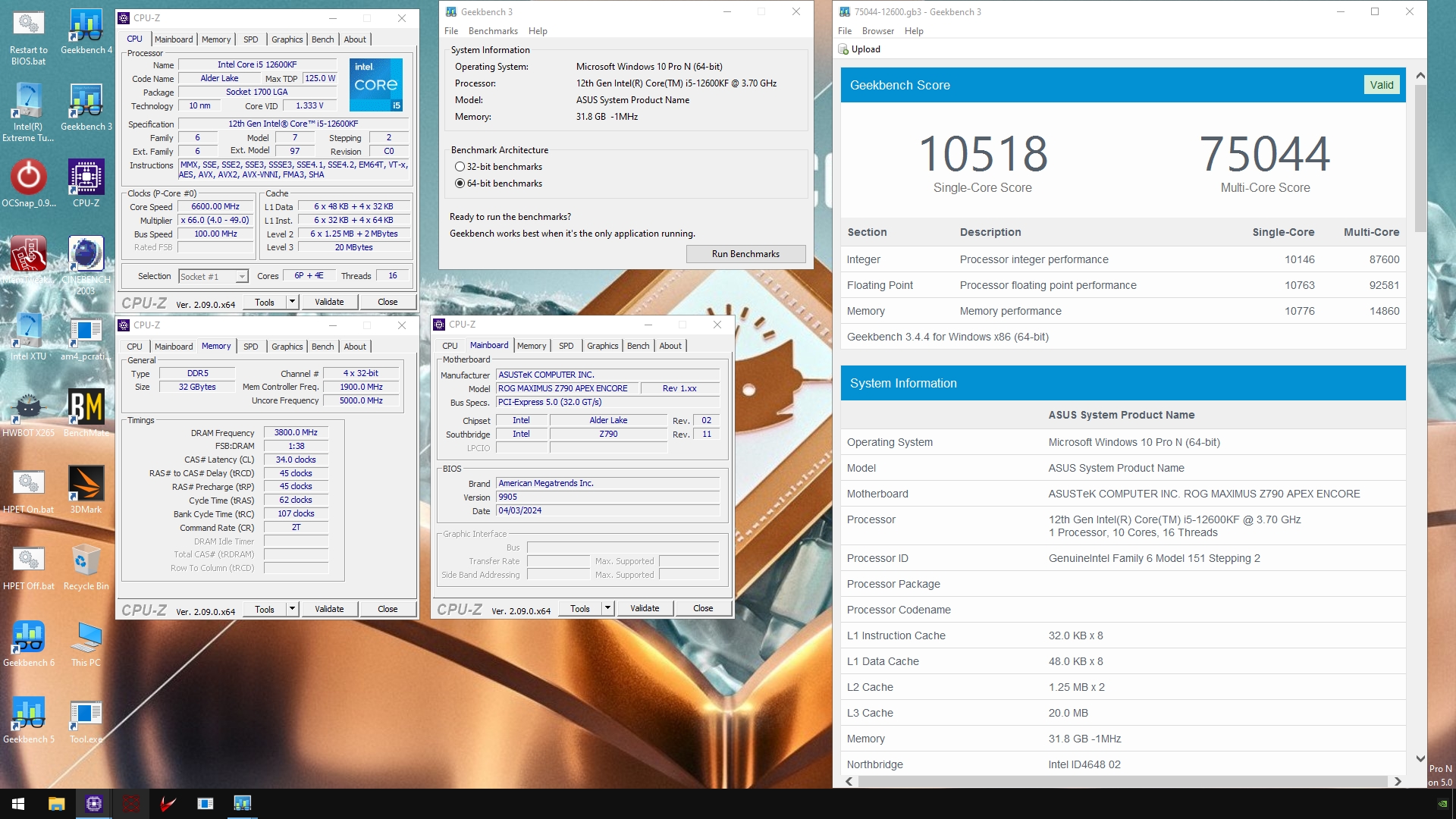1456x819 pixels.
Task: Click multi-core score 75044
Action: click(1265, 154)
